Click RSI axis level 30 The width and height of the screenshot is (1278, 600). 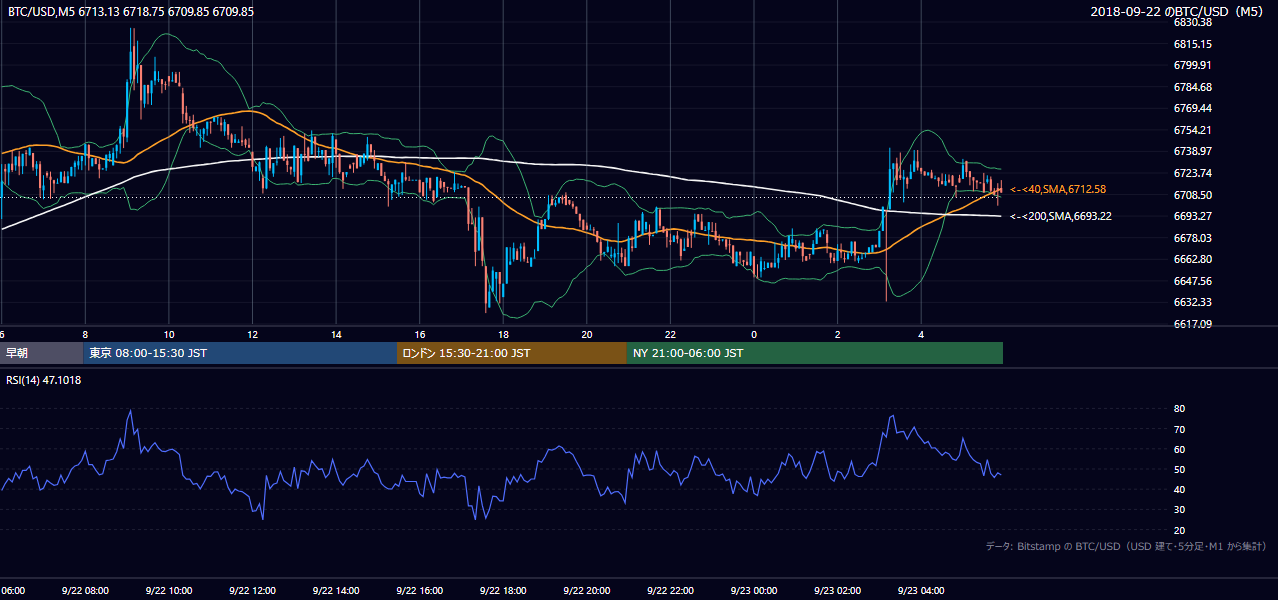1180,510
